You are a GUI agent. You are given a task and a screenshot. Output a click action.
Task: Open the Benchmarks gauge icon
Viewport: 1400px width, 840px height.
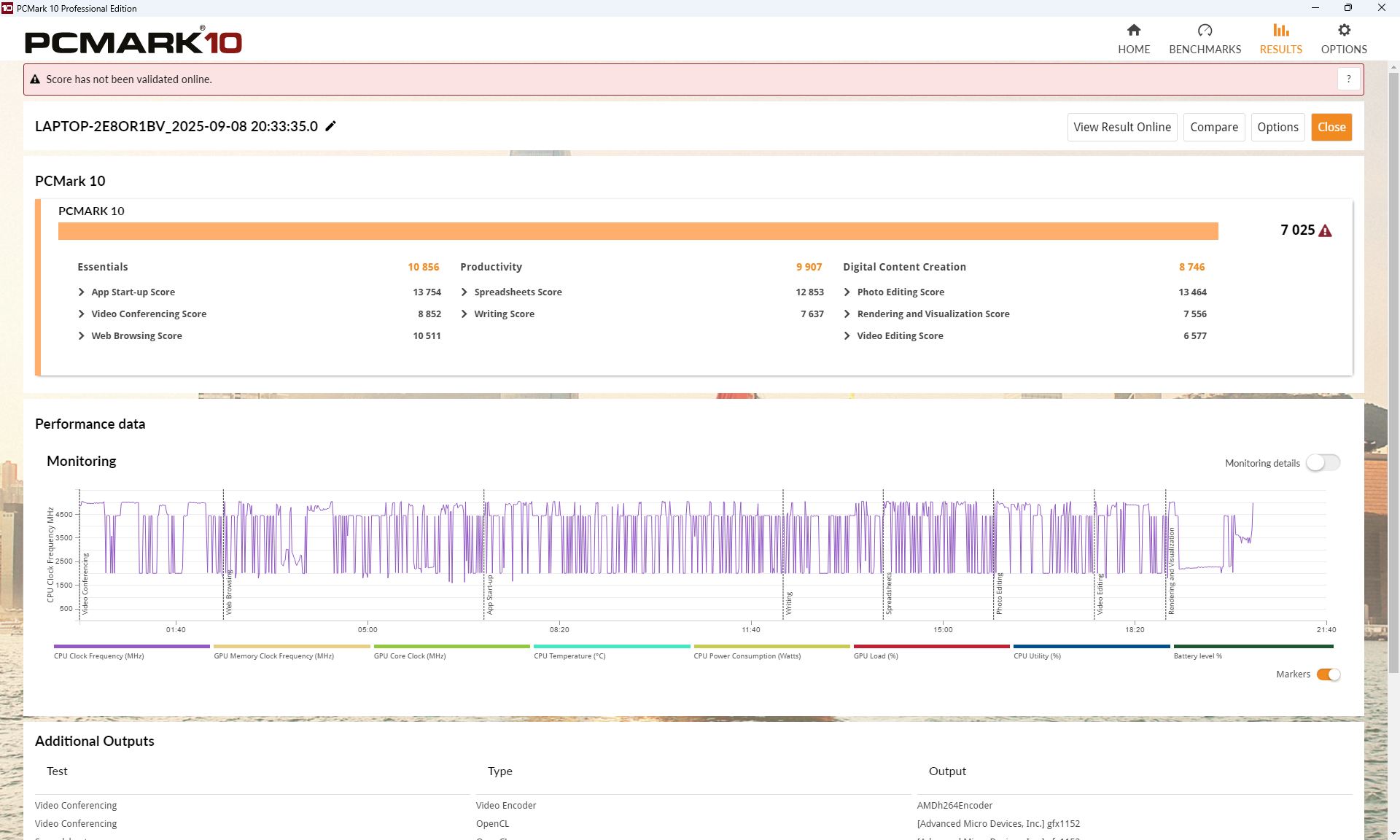point(1205,31)
